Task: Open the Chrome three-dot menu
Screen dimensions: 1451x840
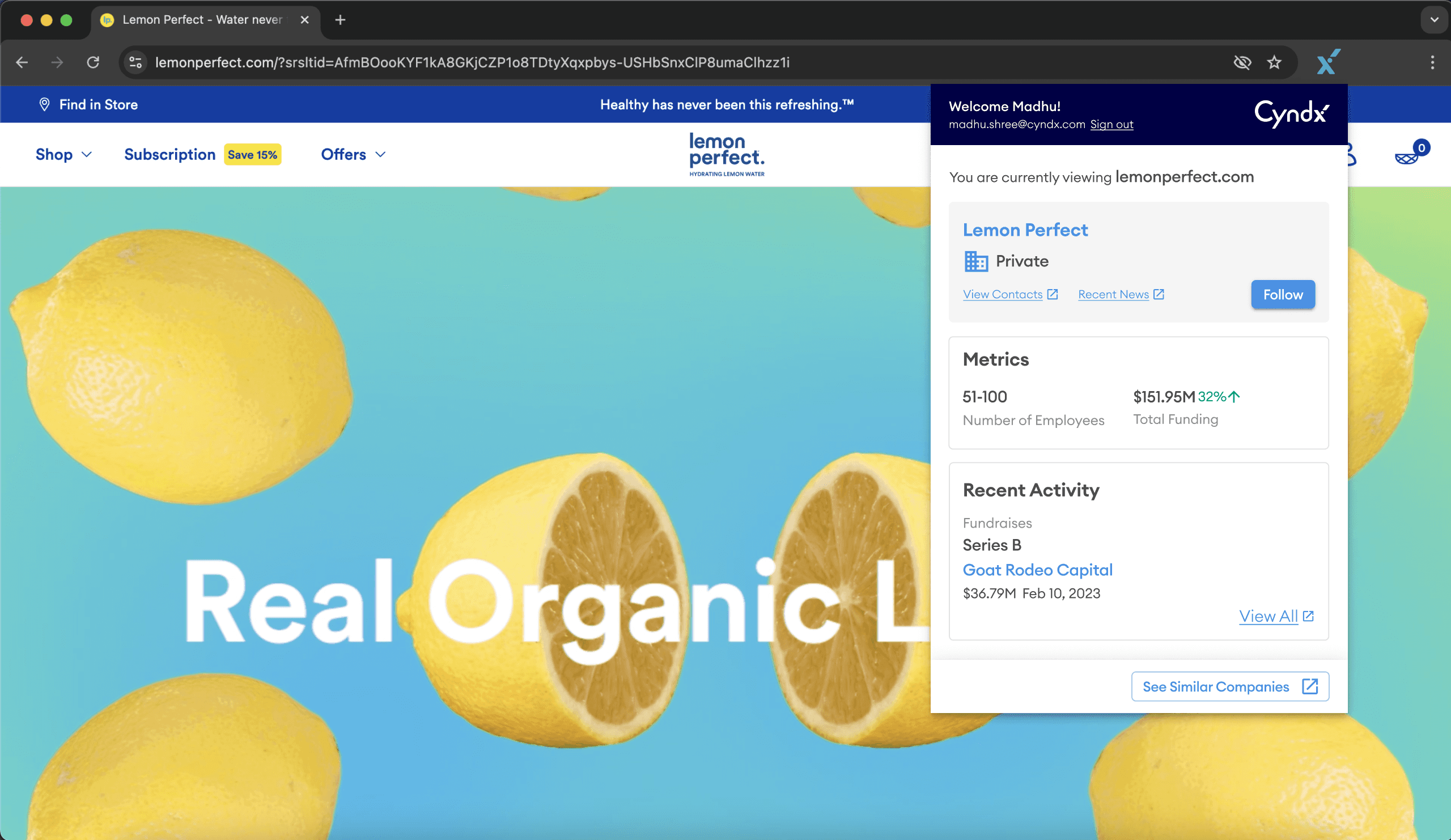Action: pos(1432,62)
